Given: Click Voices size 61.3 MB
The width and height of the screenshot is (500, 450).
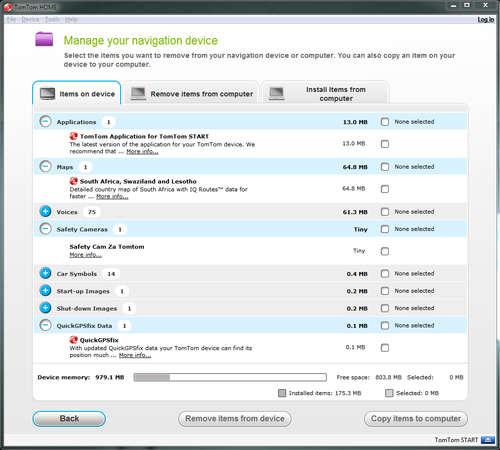Looking at the screenshot, I should 355,212.
